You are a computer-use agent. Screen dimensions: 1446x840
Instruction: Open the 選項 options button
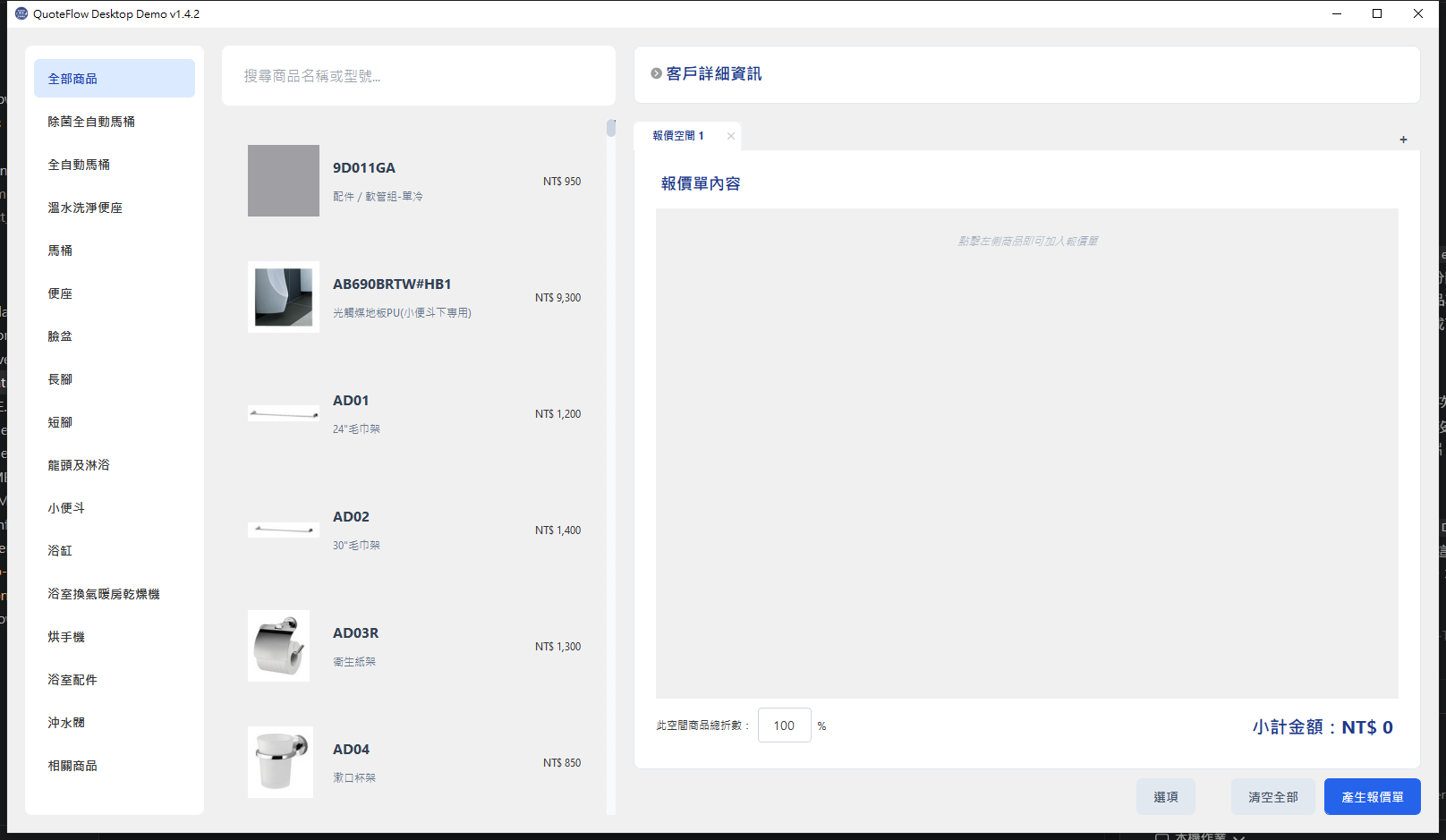(x=1166, y=797)
